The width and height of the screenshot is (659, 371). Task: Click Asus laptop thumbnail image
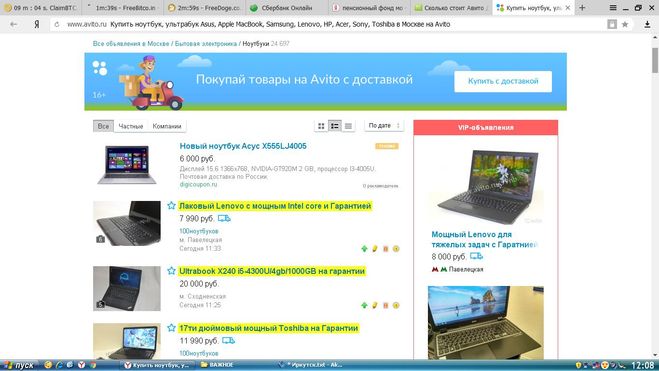127,165
